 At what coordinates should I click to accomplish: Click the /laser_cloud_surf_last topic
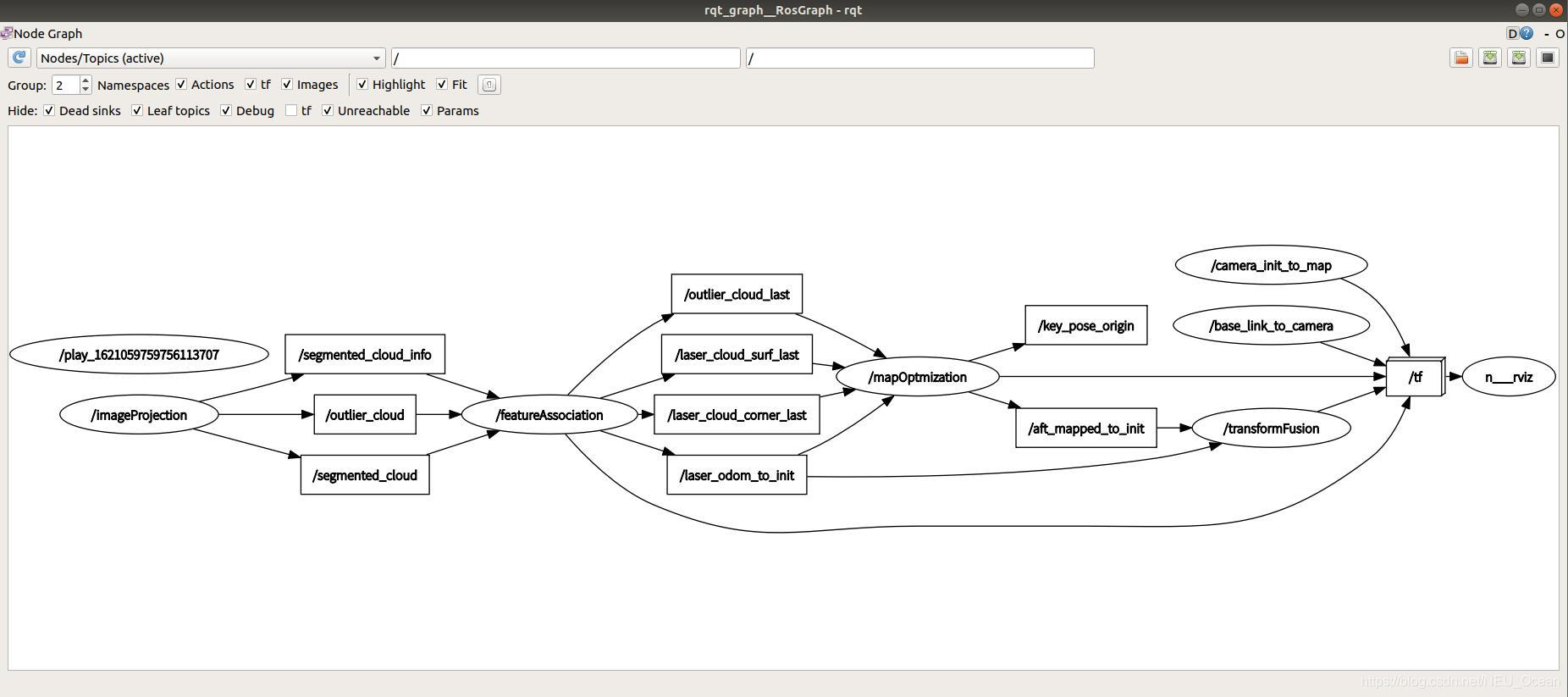(x=737, y=354)
